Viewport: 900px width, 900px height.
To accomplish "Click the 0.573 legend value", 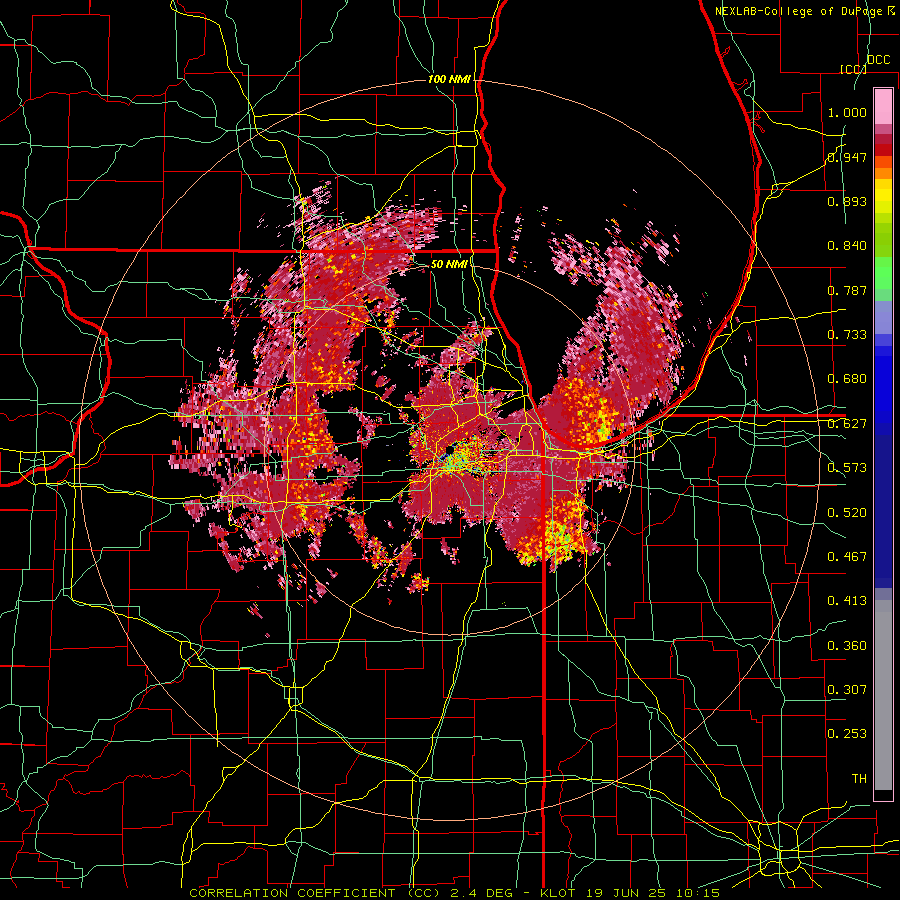I will pyautogui.click(x=847, y=468).
